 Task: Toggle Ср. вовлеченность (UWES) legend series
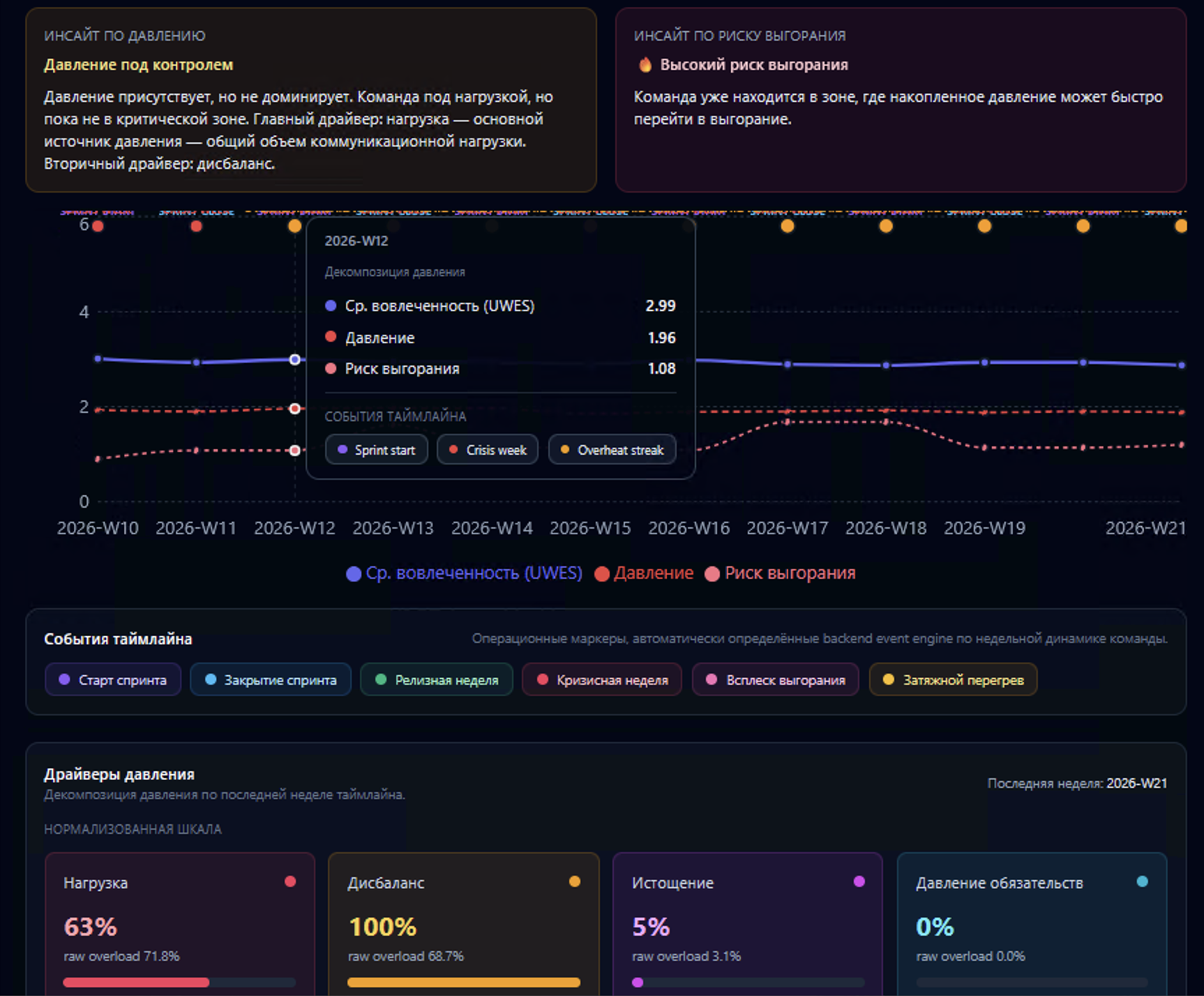click(464, 573)
